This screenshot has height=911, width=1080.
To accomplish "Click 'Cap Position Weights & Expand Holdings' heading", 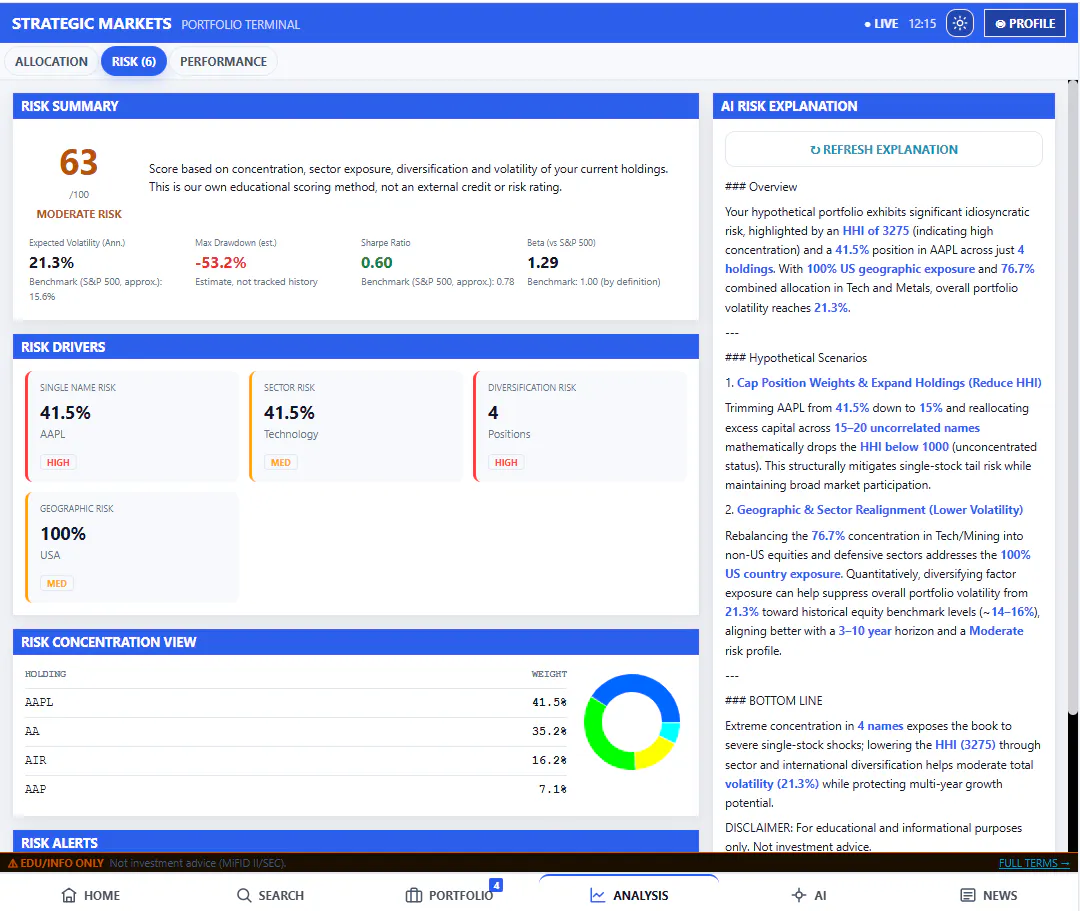I will [x=889, y=383].
